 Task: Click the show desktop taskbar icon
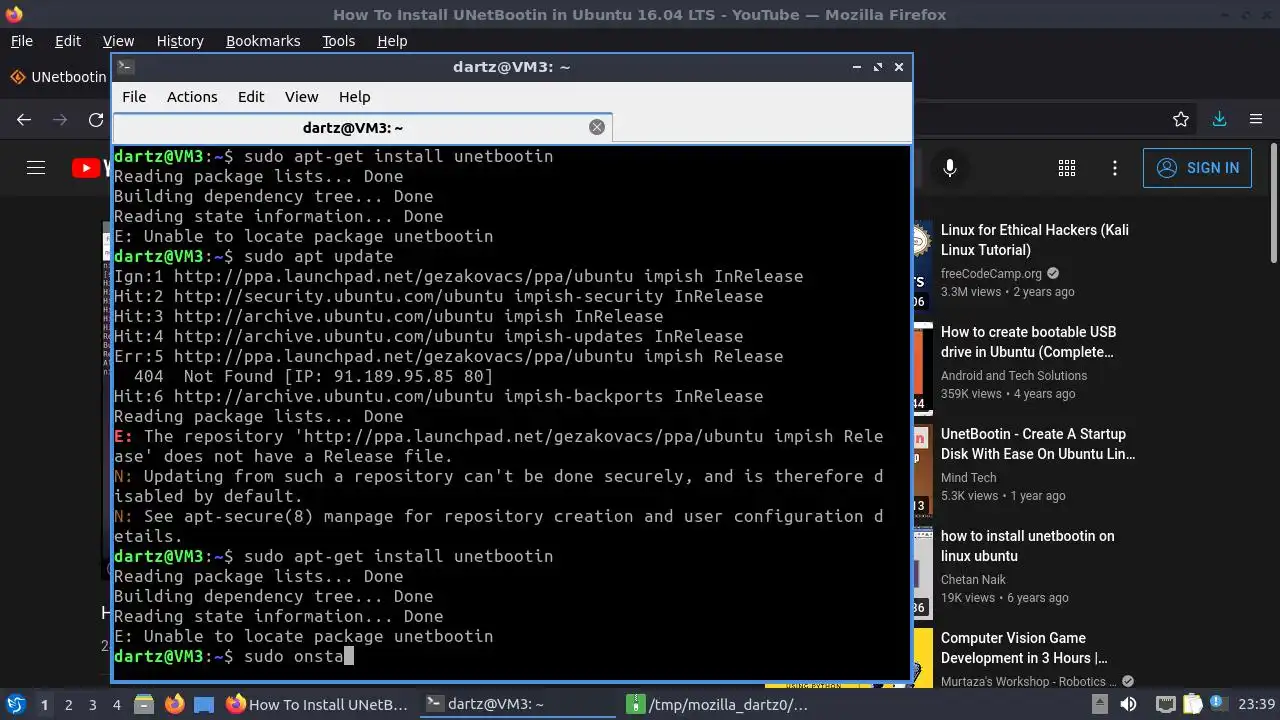click(204, 705)
